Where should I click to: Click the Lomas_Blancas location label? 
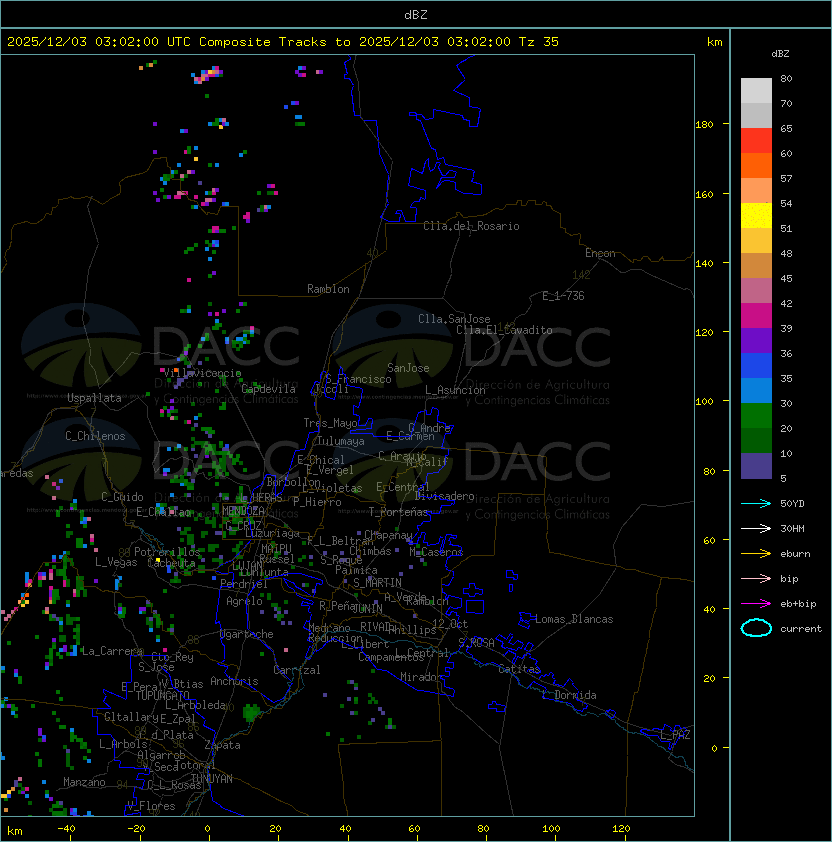coord(574,619)
